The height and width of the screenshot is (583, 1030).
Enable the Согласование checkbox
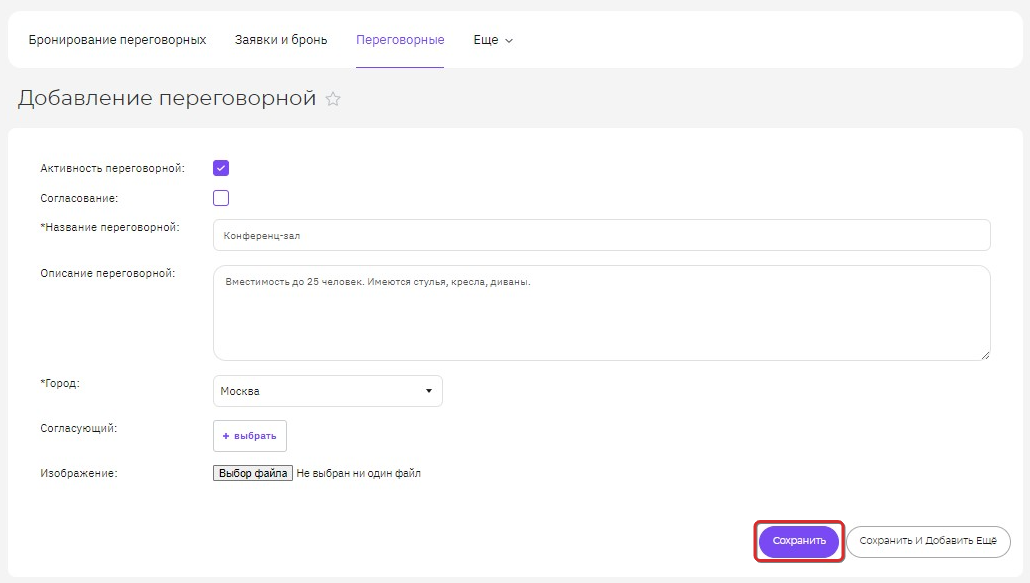click(221, 198)
